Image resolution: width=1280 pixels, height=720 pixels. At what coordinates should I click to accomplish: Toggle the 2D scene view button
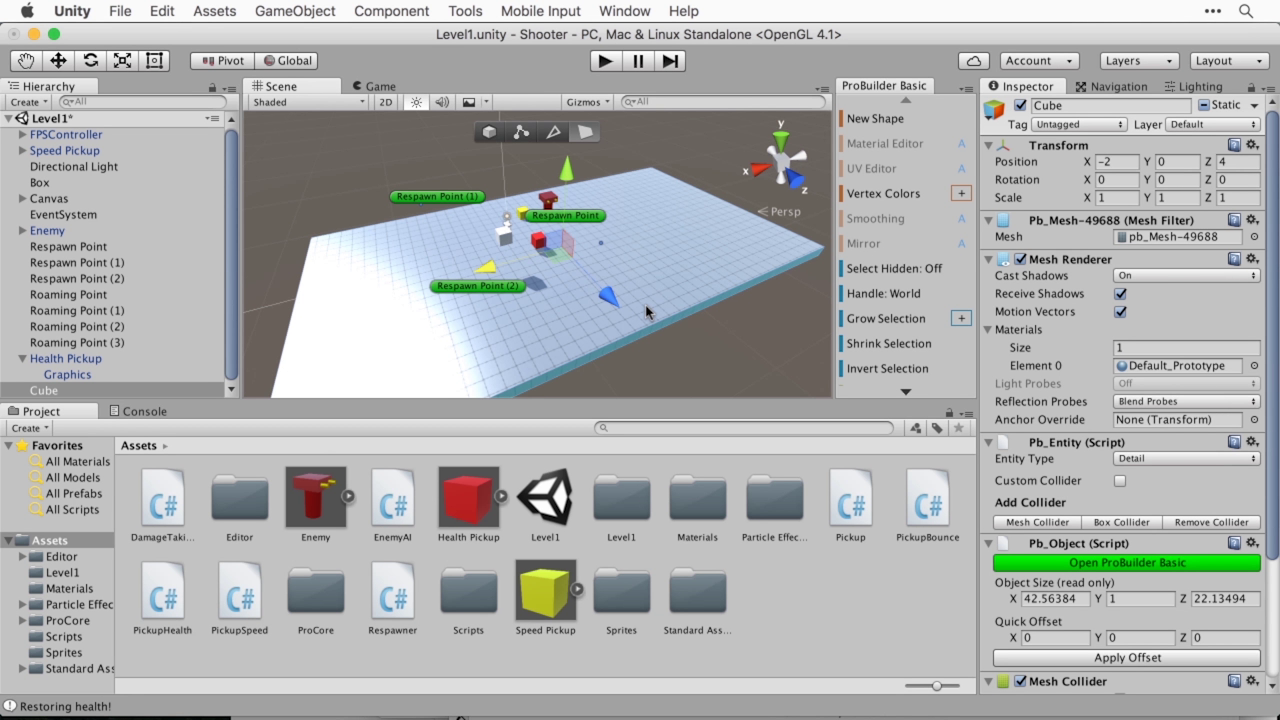pos(385,102)
